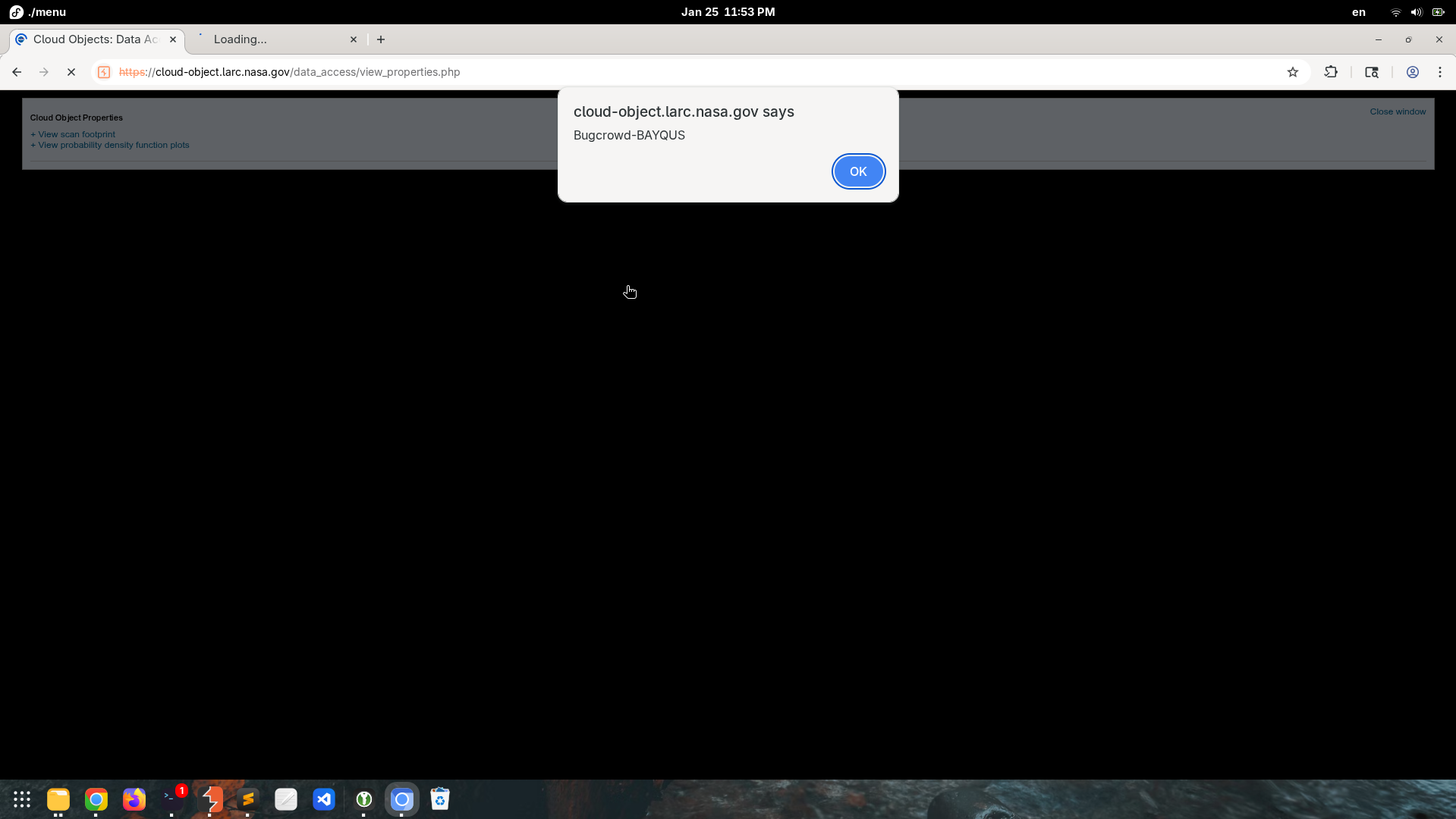Viewport: 1456px width, 819px height.
Task: Bookmark this page with the star
Action: tap(1293, 72)
